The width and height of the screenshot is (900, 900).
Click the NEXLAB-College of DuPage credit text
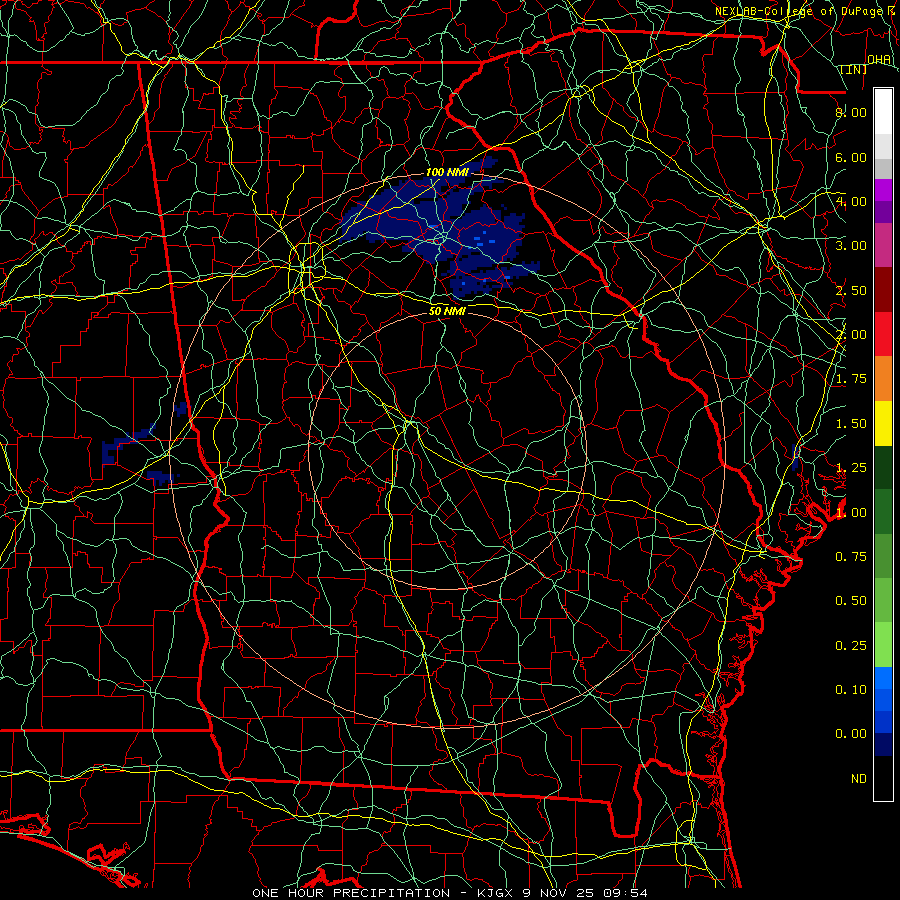tap(799, 11)
